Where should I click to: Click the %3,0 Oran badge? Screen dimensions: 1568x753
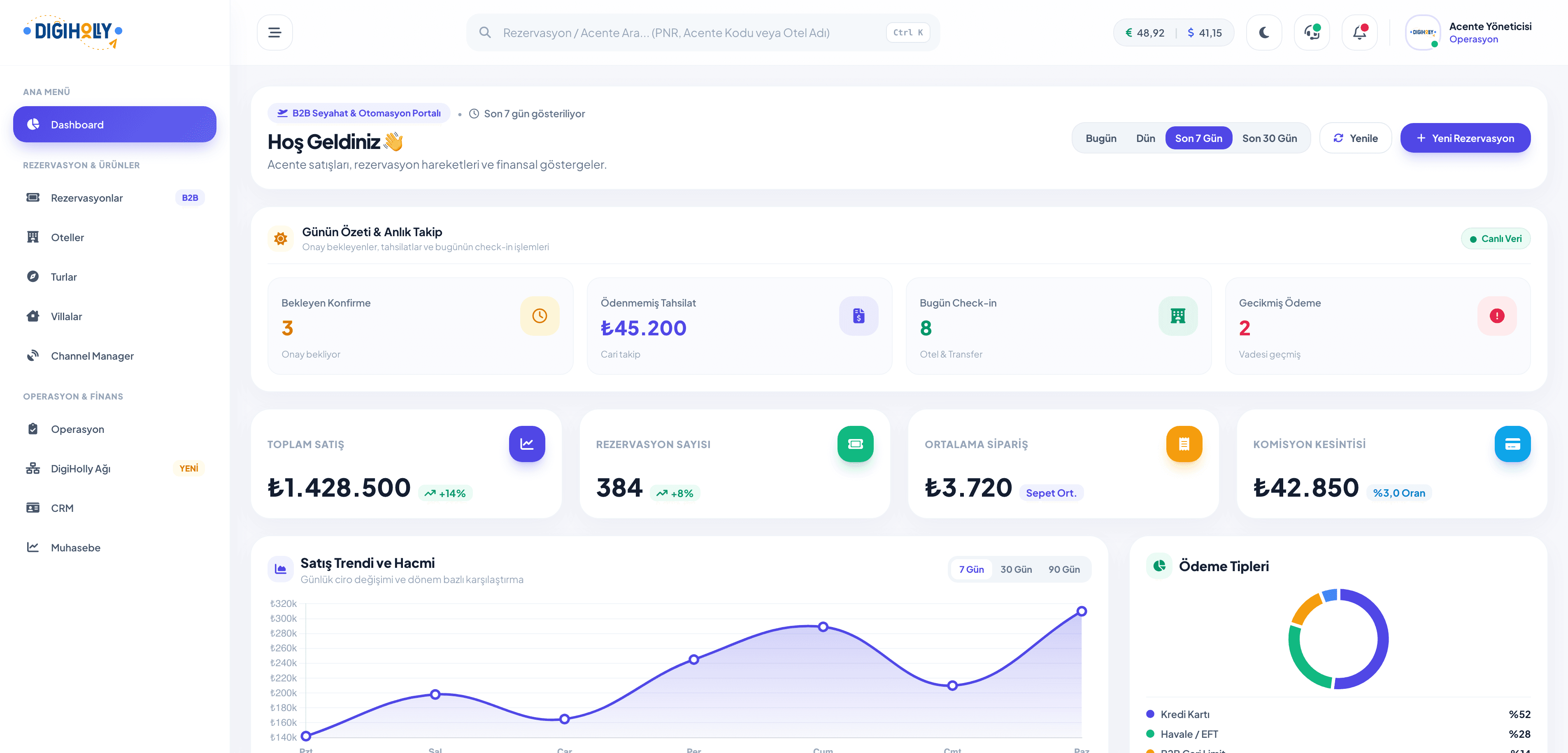coord(1399,493)
